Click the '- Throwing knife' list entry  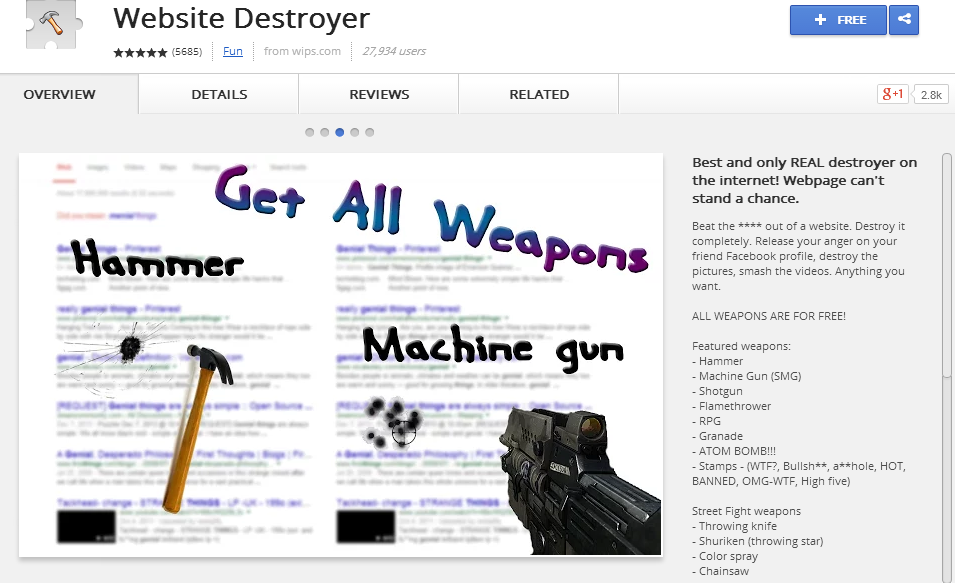pyautogui.click(x=735, y=526)
